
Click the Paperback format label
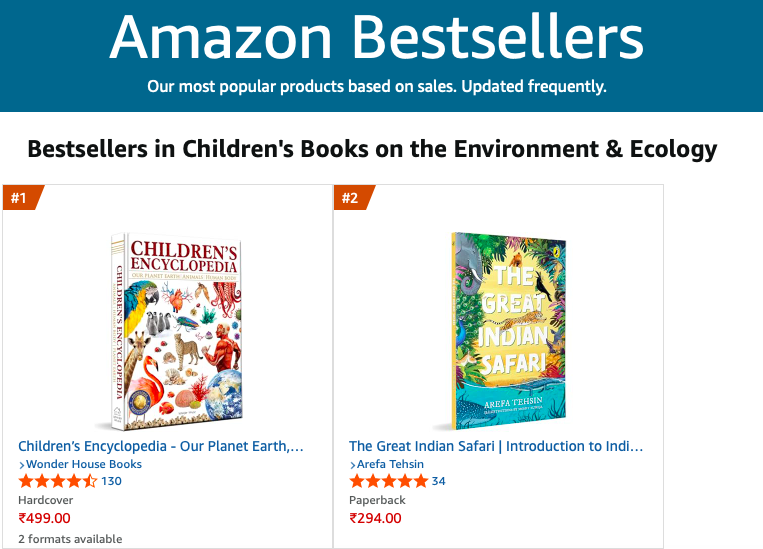coord(378,499)
